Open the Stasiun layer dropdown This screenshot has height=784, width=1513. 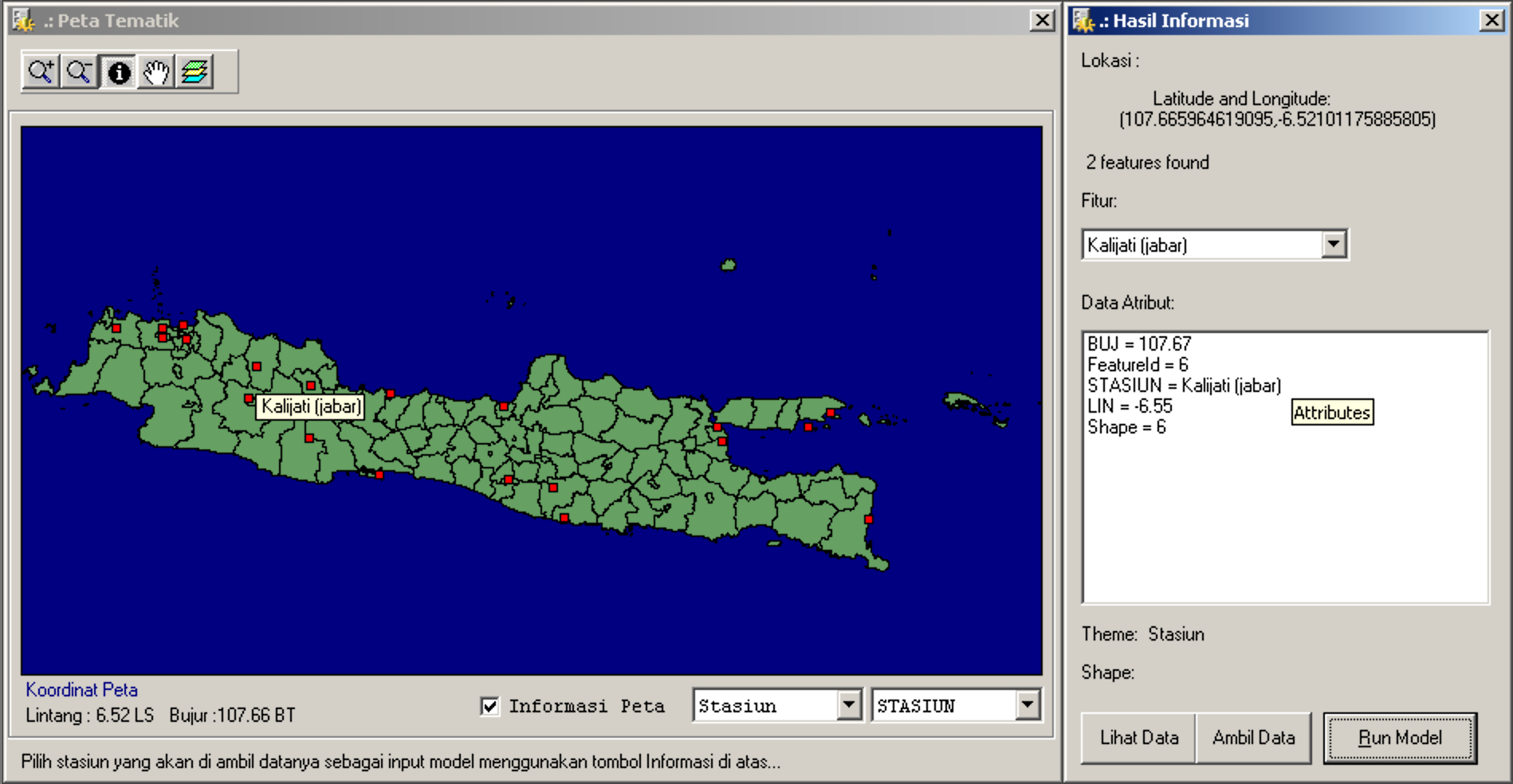849,705
